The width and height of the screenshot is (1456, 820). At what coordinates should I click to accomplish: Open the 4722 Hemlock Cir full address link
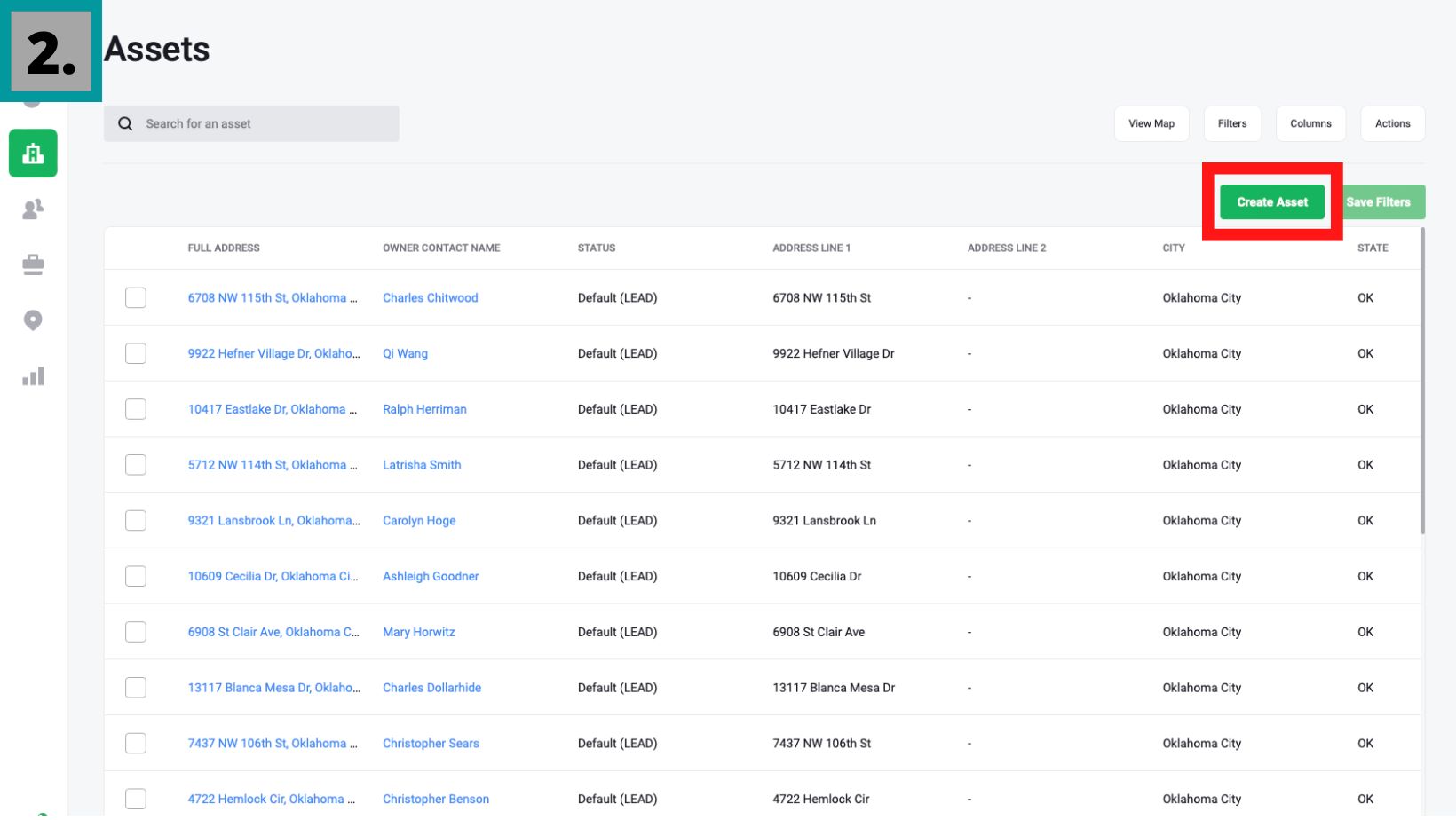coord(271,799)
